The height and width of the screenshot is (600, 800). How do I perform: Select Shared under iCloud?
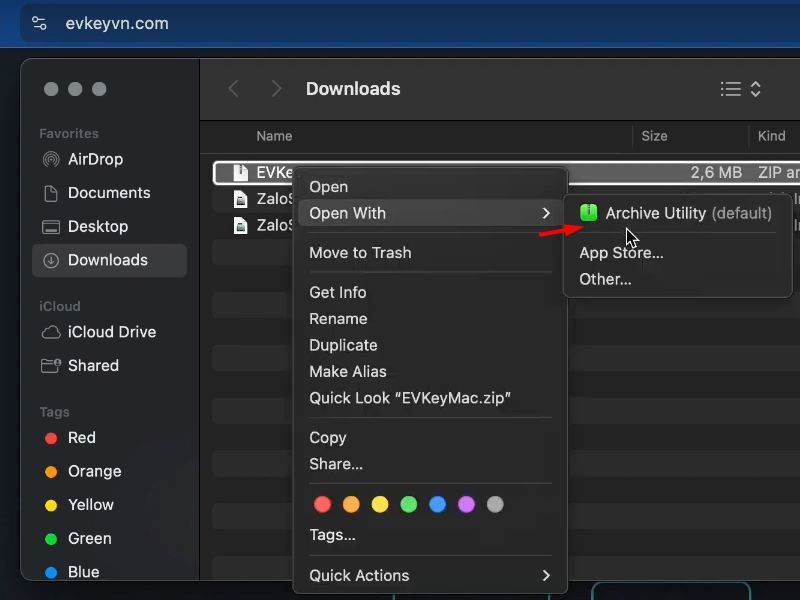pyautogui.click(x=109, y=366)
